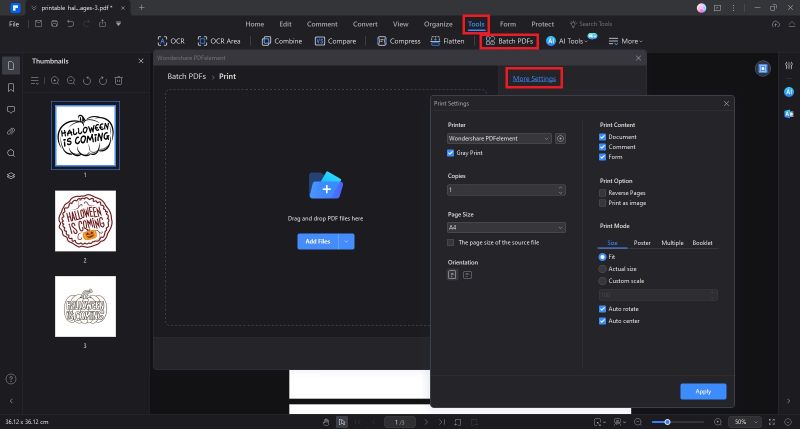Image resolution: width=800 pixels, height=429 pixels.
Task: Switch to the Home tab
Action: coord(255,24)
